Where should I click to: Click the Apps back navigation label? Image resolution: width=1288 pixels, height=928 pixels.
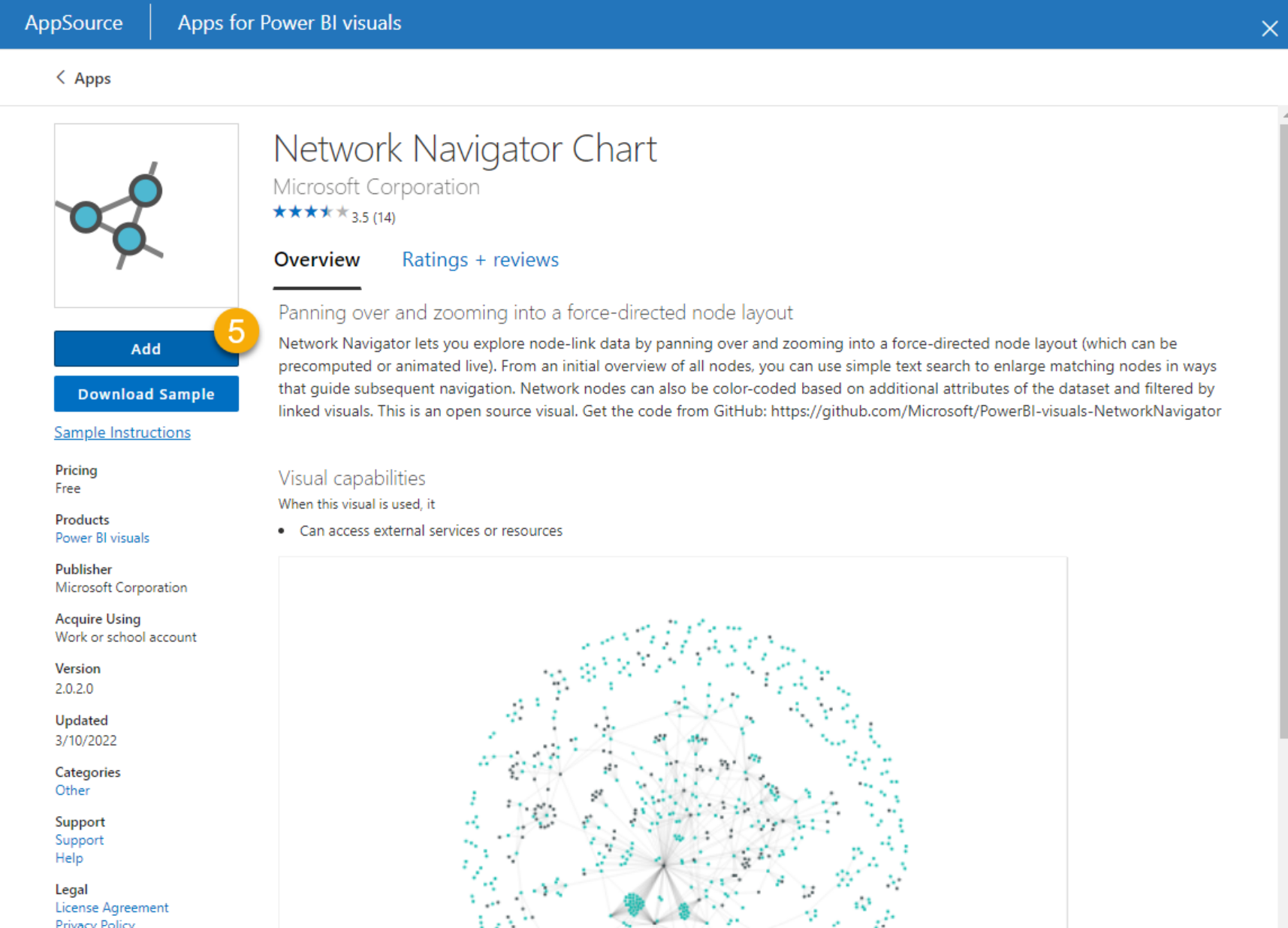pyautogui.click(x=92, y=78)
